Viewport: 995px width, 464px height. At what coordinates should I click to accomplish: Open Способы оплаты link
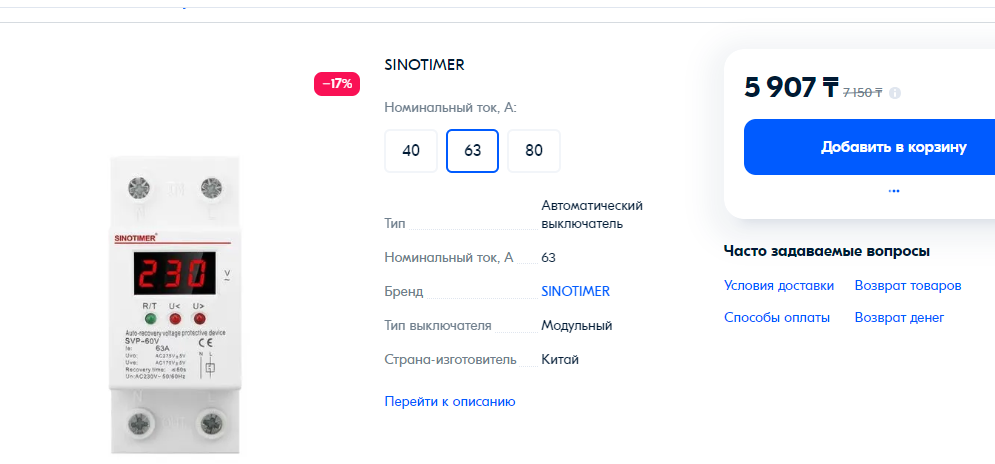pos(777,317)
